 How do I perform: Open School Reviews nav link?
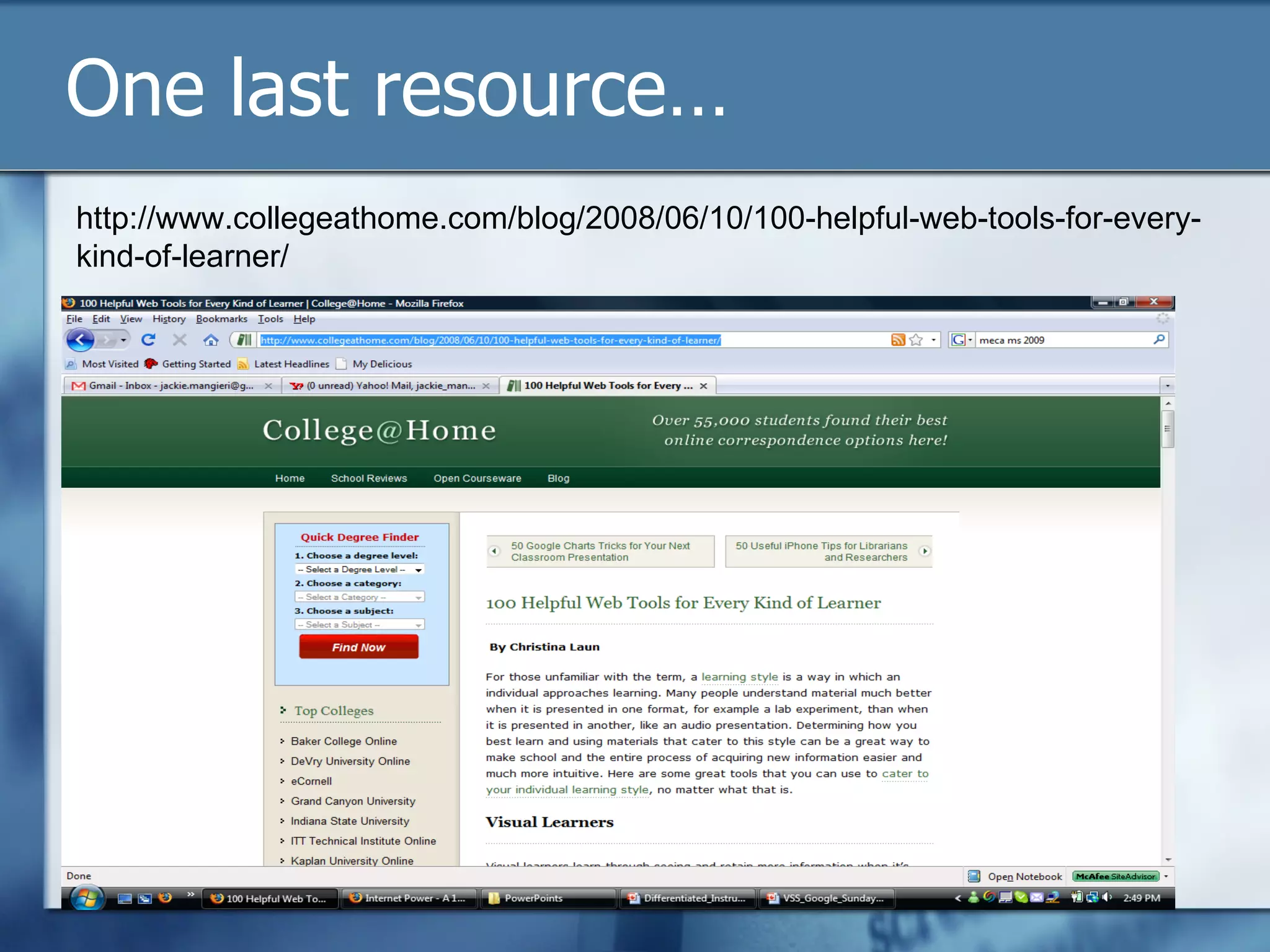click(369, 478)
